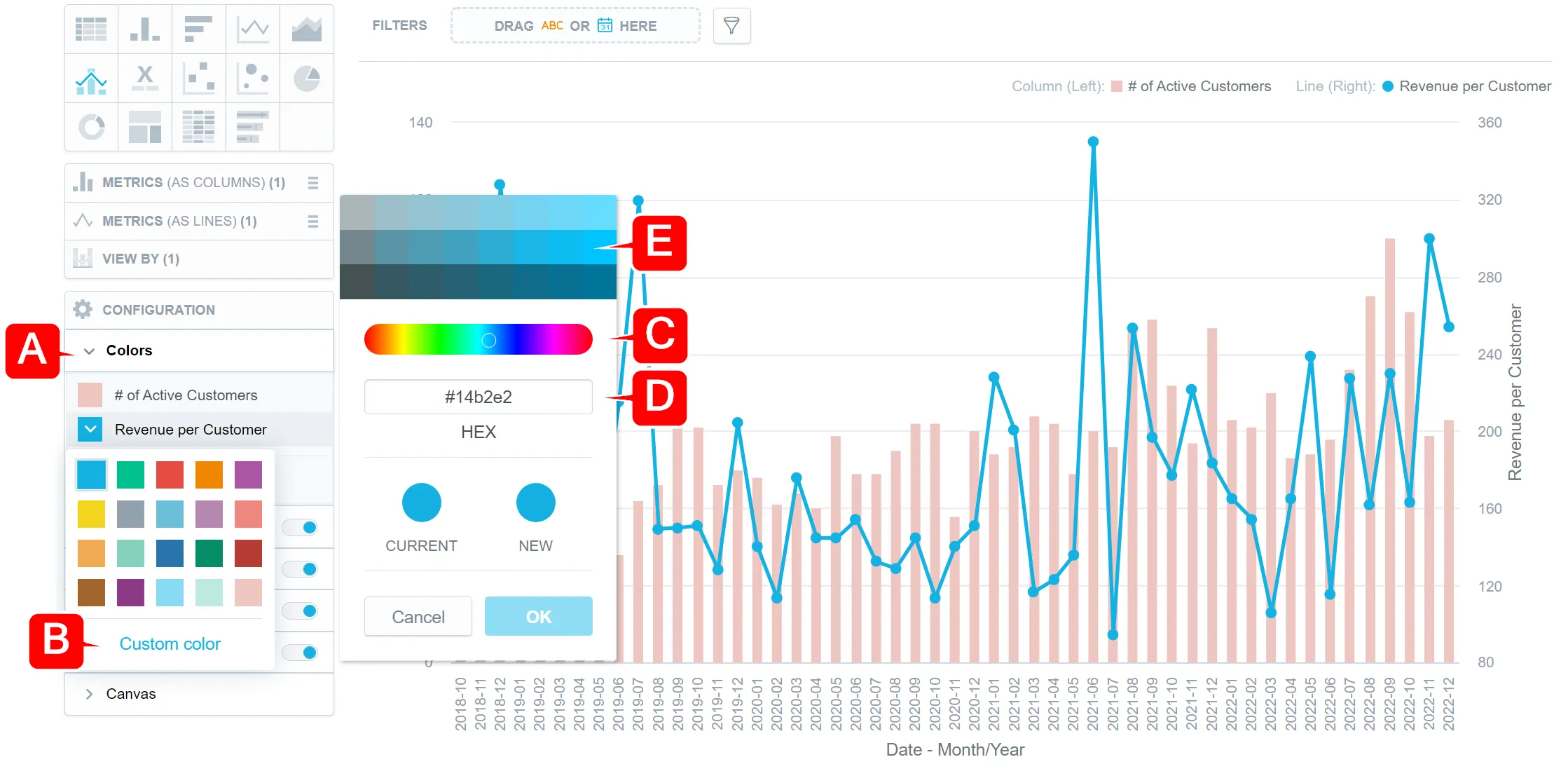Viewport: 1568px width, 764px height.
Task: Select the column chart type icon
Action: click(x=145, y=29)
